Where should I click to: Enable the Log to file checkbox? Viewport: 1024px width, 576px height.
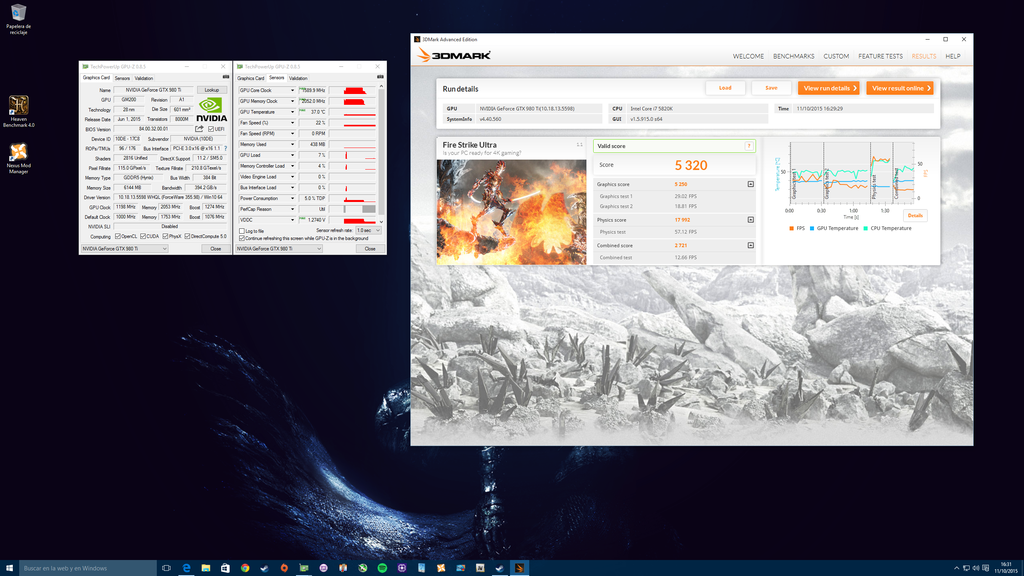pyautogui.click(x=242, y=231)
